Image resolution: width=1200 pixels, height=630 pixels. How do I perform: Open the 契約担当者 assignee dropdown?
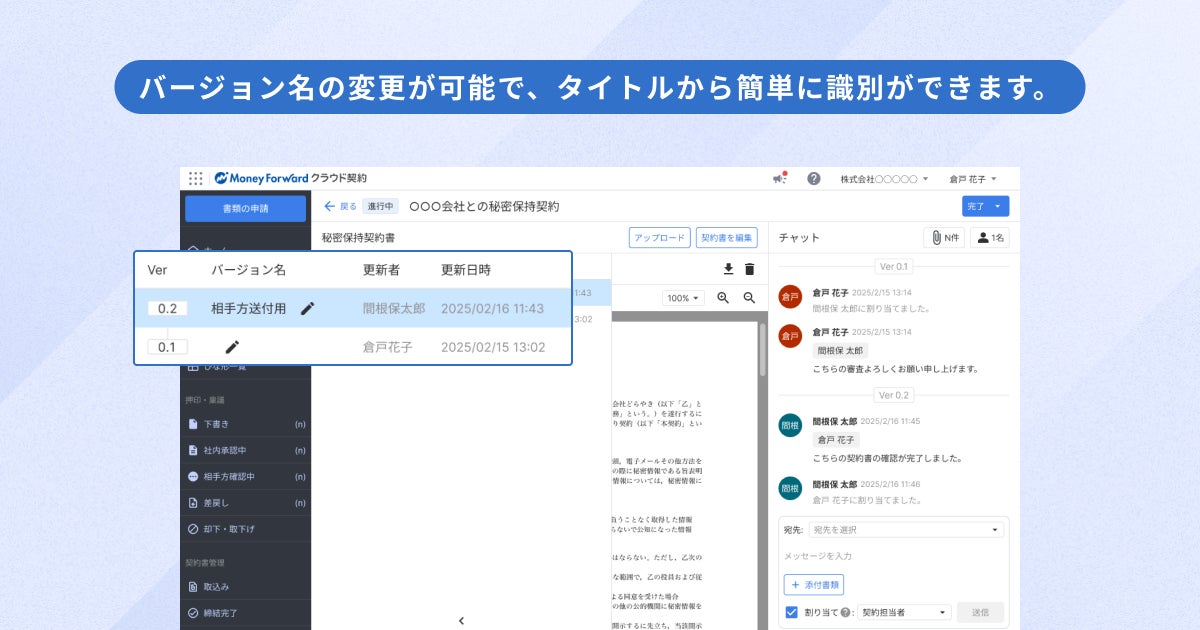point(904,612)
